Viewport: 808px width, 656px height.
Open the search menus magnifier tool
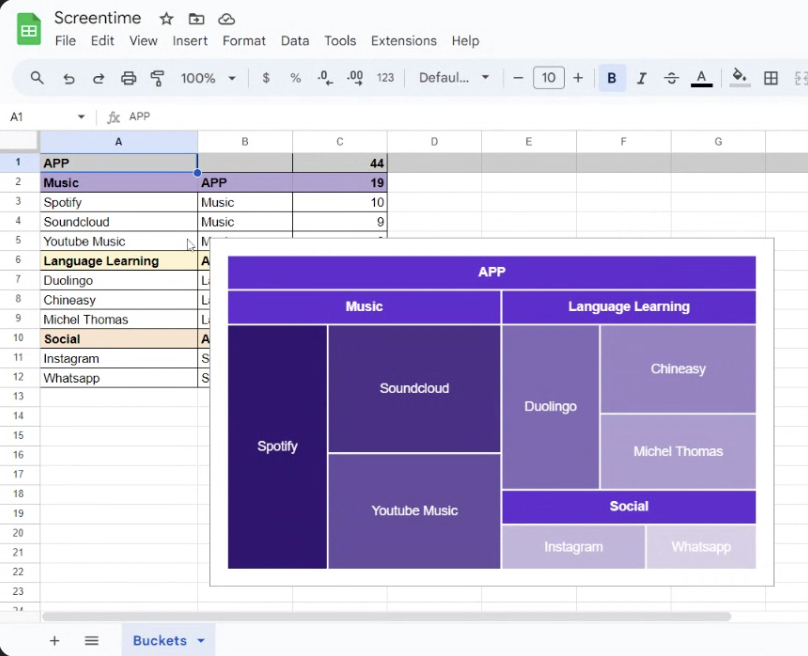pos(37,78)
